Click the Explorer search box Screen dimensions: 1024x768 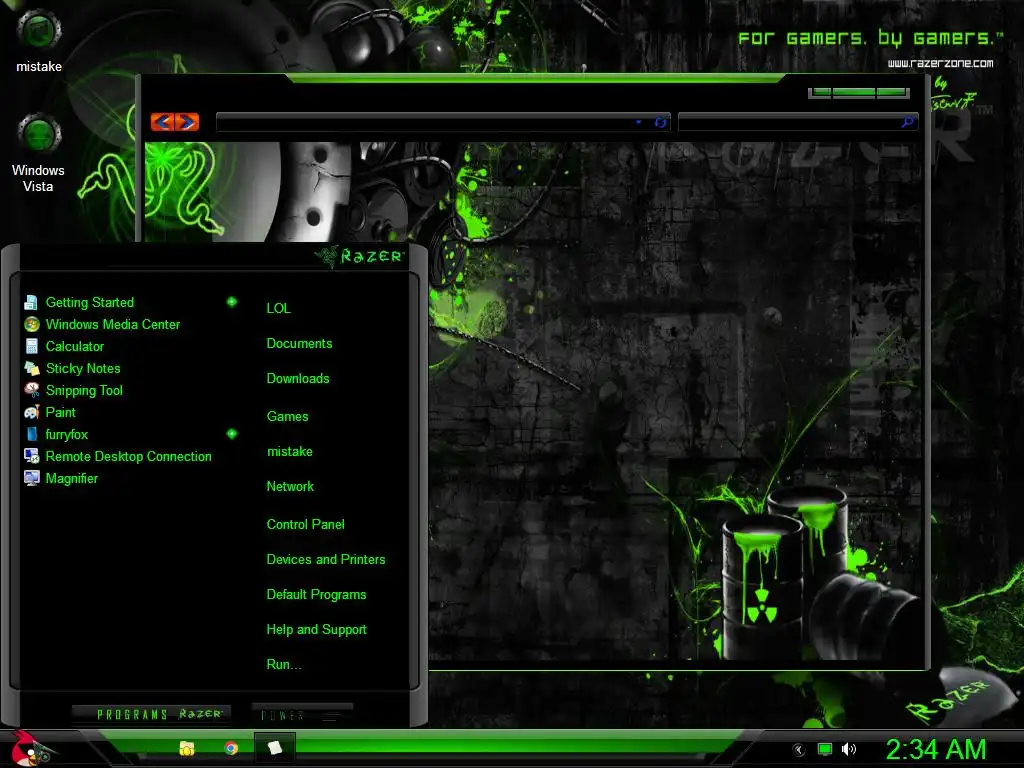point(789,122)
